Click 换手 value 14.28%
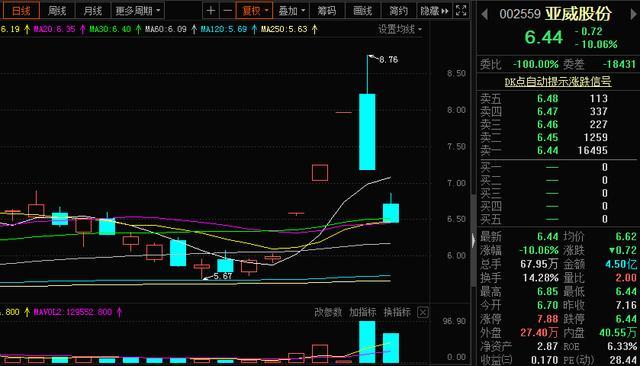 pos(540,278)
